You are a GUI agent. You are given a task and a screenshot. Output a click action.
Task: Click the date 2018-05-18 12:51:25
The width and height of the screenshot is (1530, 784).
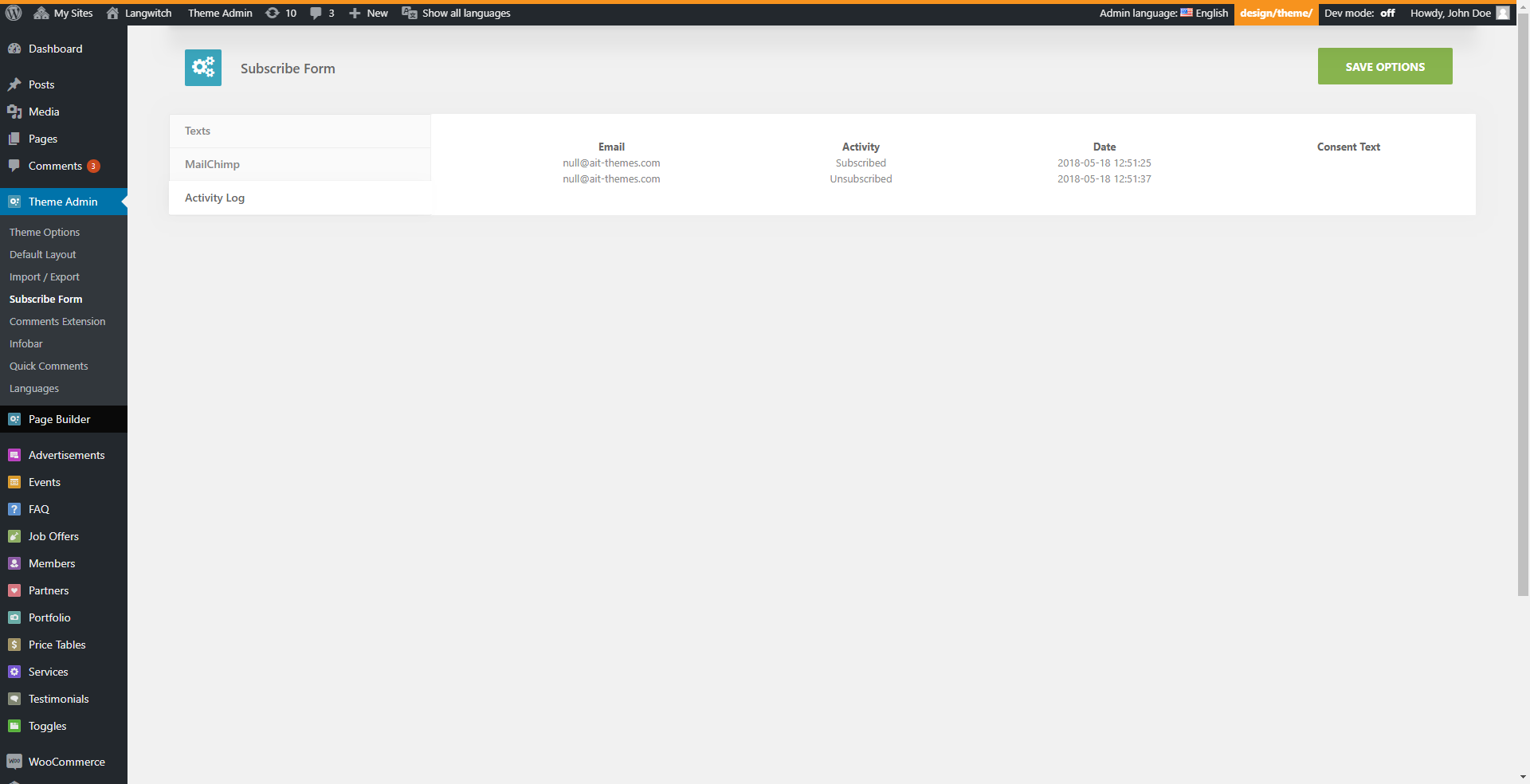1104,163
